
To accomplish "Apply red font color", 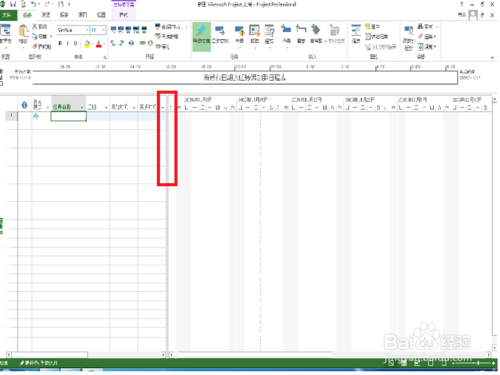I will point(99,44).
